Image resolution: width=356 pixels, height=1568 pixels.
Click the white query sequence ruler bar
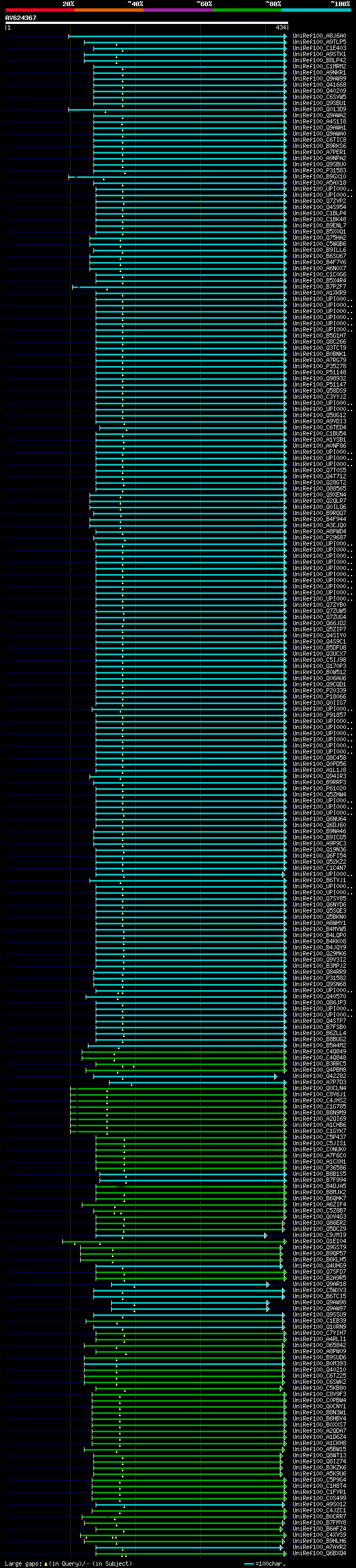146,22
